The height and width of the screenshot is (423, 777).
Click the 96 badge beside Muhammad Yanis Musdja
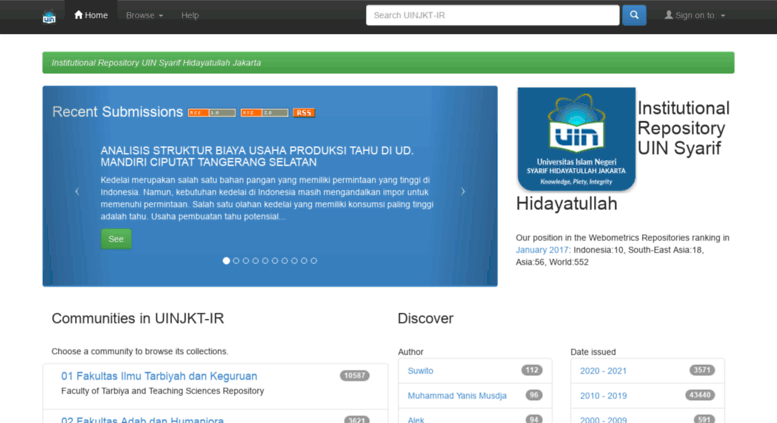coord(534,395)
